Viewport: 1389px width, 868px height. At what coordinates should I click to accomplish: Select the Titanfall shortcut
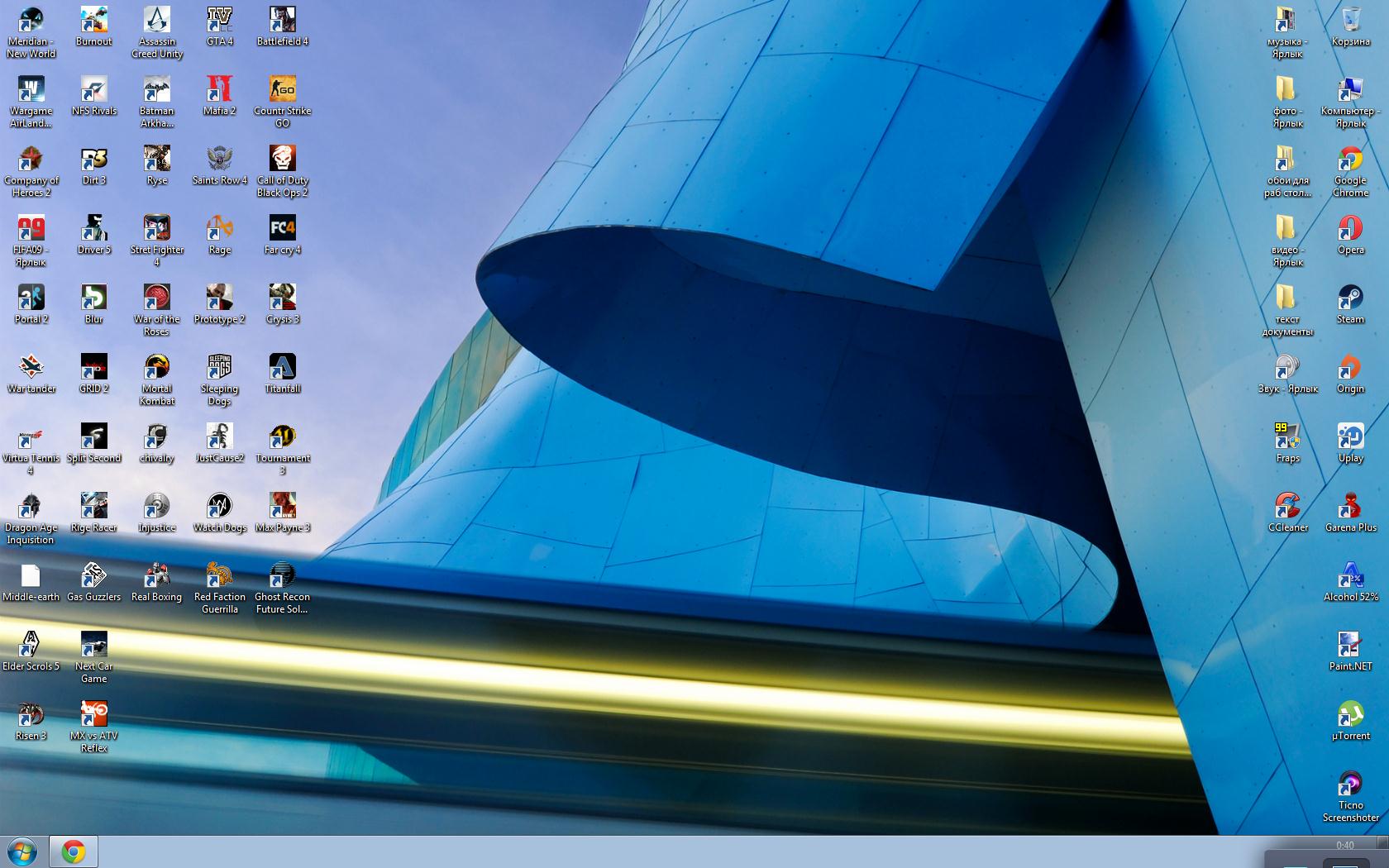click(x=283, y=374)
